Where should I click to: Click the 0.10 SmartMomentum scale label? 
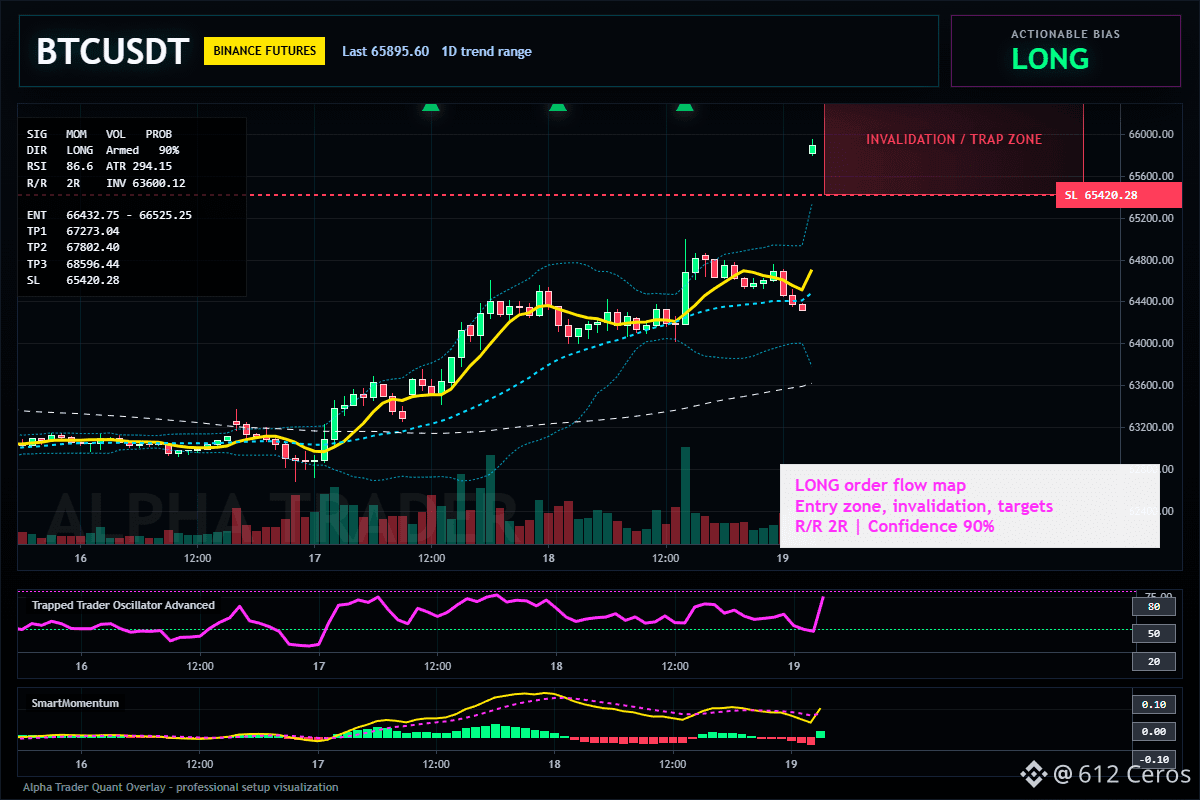pos(1153,704)
